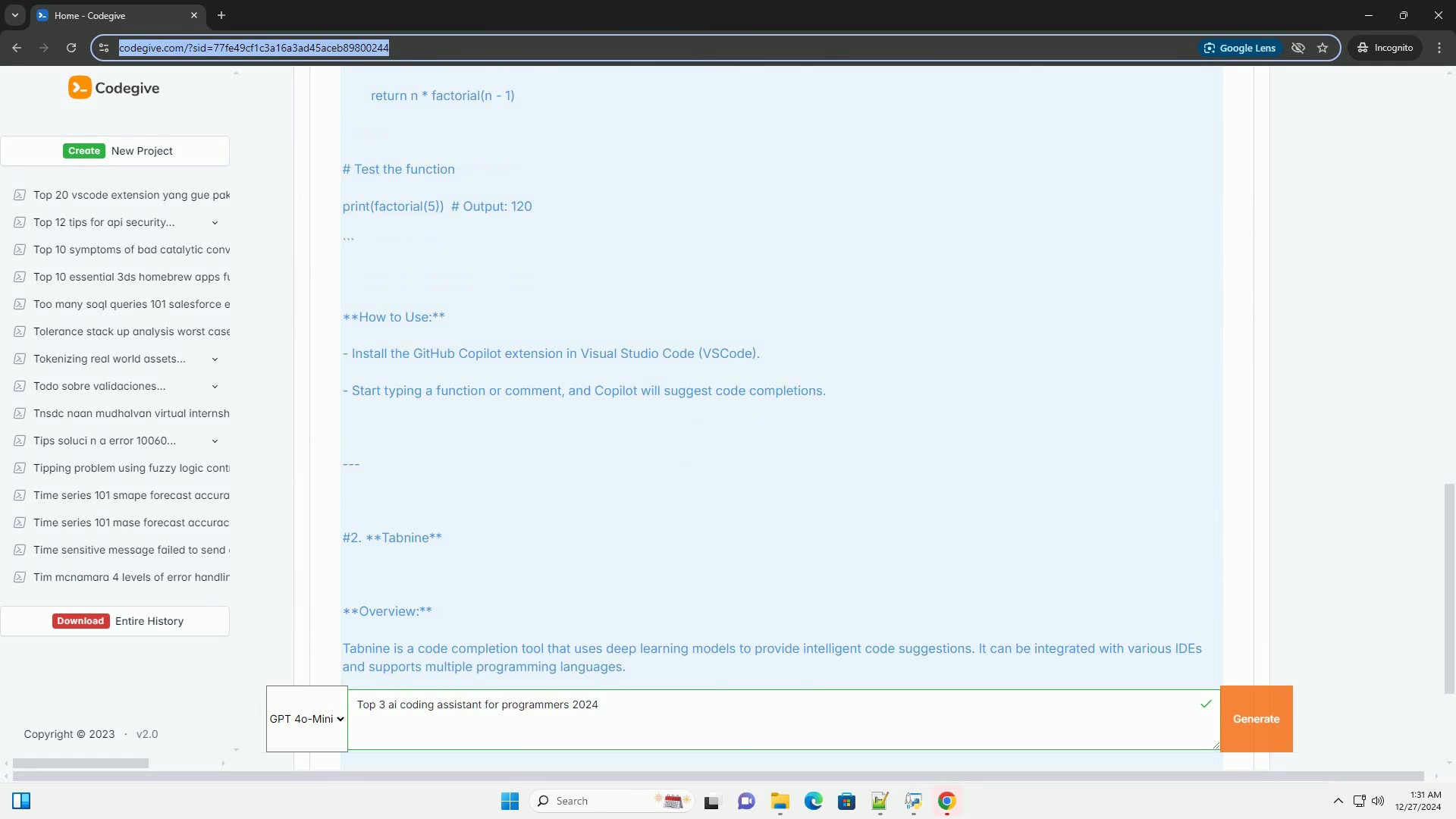This screenshot has width=1456, height=819.
Task: Click 'Copyright © 2023' footer text
Action: (x=69, y=734)
